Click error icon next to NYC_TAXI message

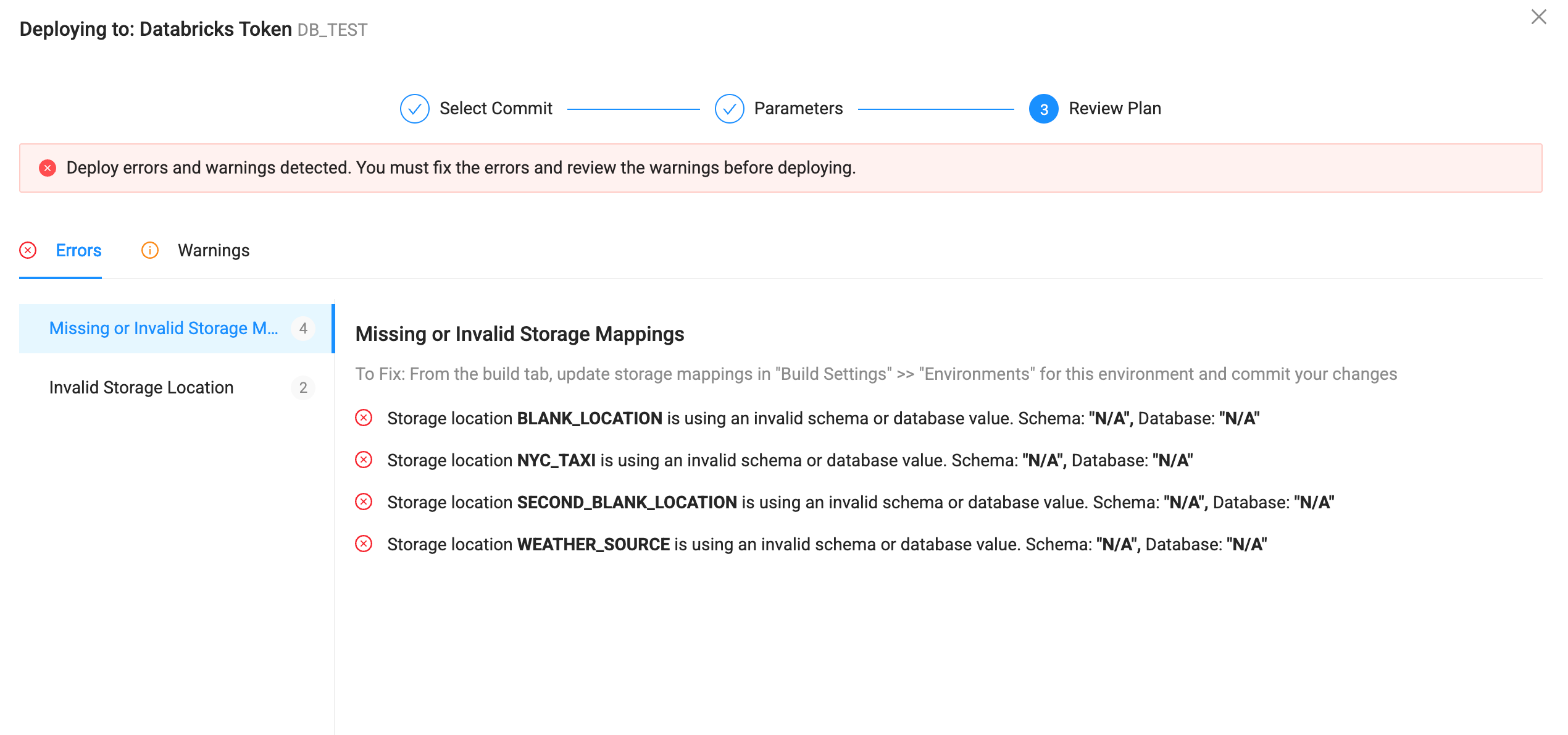coord(364,460)
